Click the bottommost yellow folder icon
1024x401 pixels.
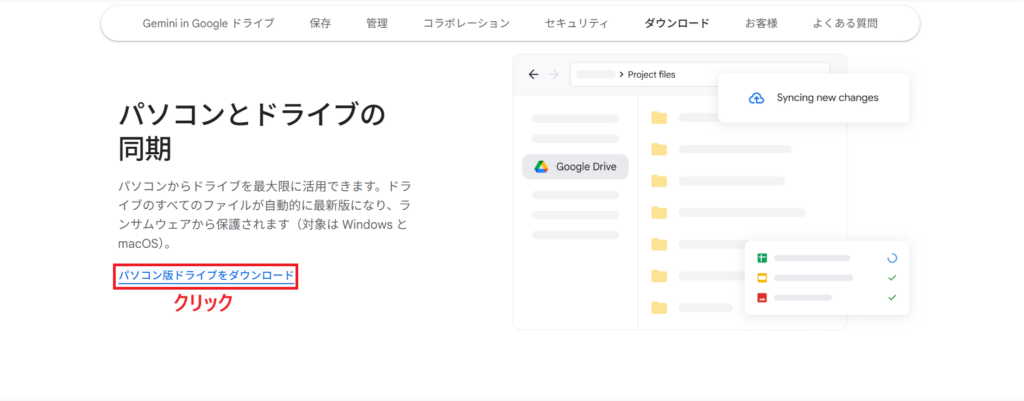coord(658,307)
